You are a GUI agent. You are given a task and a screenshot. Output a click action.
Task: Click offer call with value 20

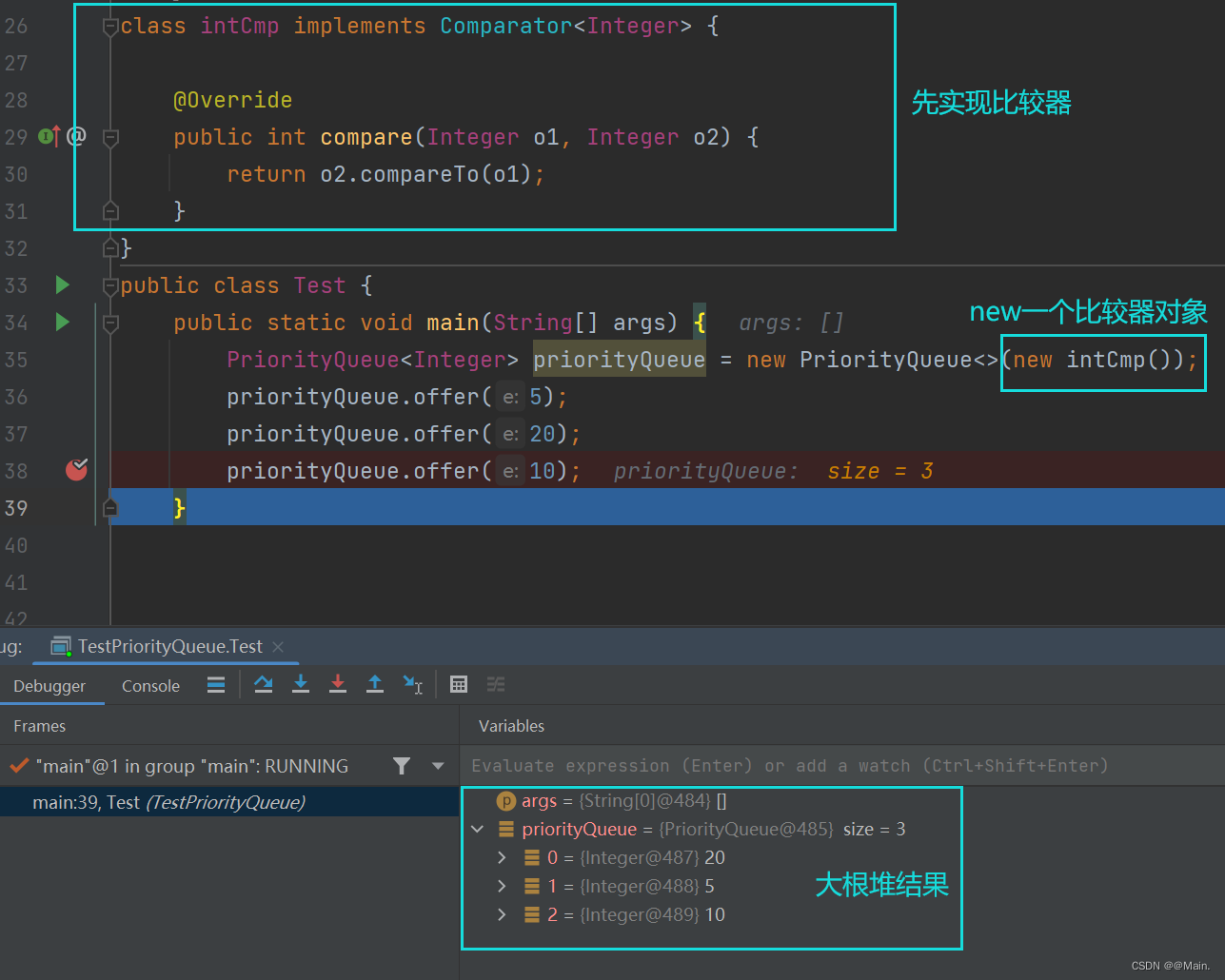pos(404,434)
